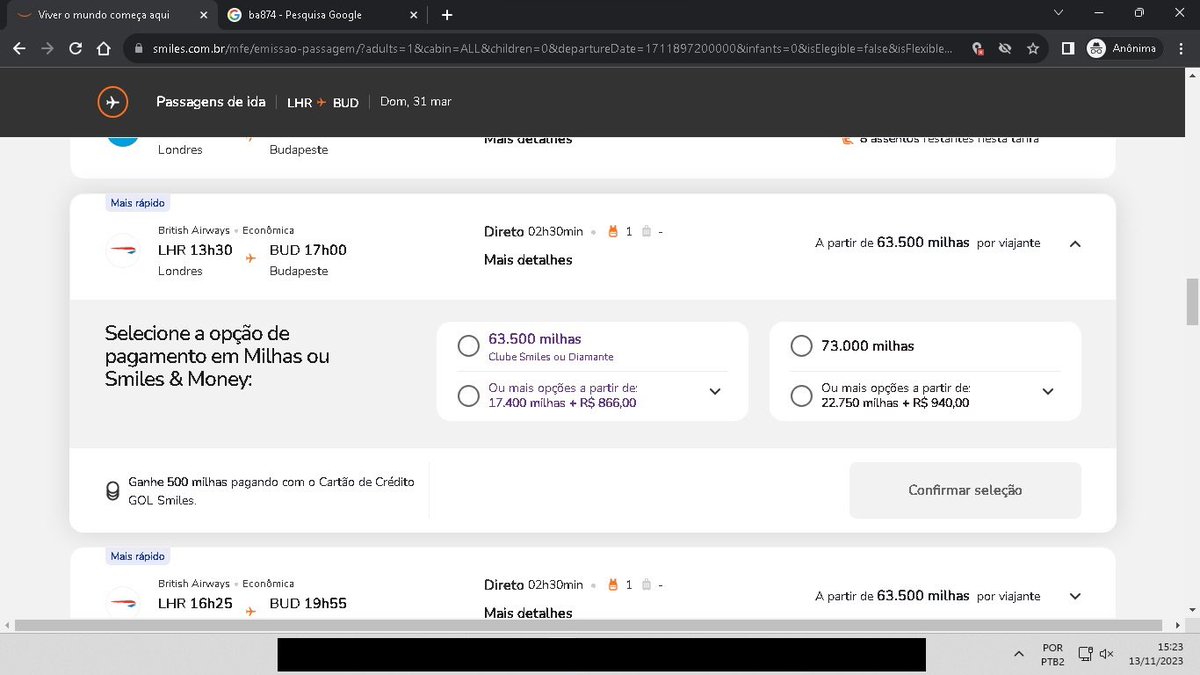This screenshot has width=1200, height=675.
Task: Click the BUD 19h55 arrival text
Action: pyautogui.click(x=308, y=604)
